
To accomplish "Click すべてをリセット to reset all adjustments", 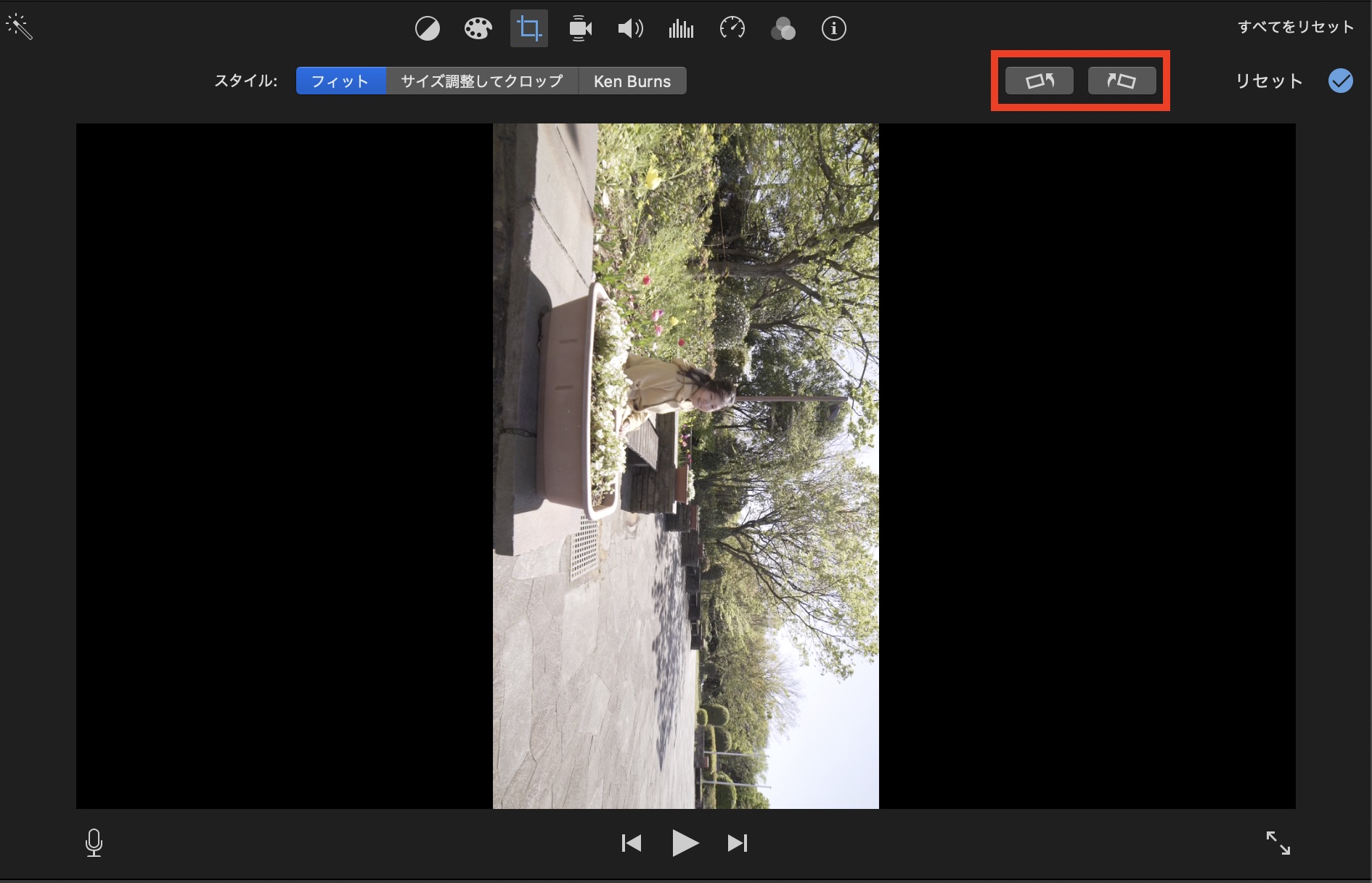I will (x=1296, y=27).
